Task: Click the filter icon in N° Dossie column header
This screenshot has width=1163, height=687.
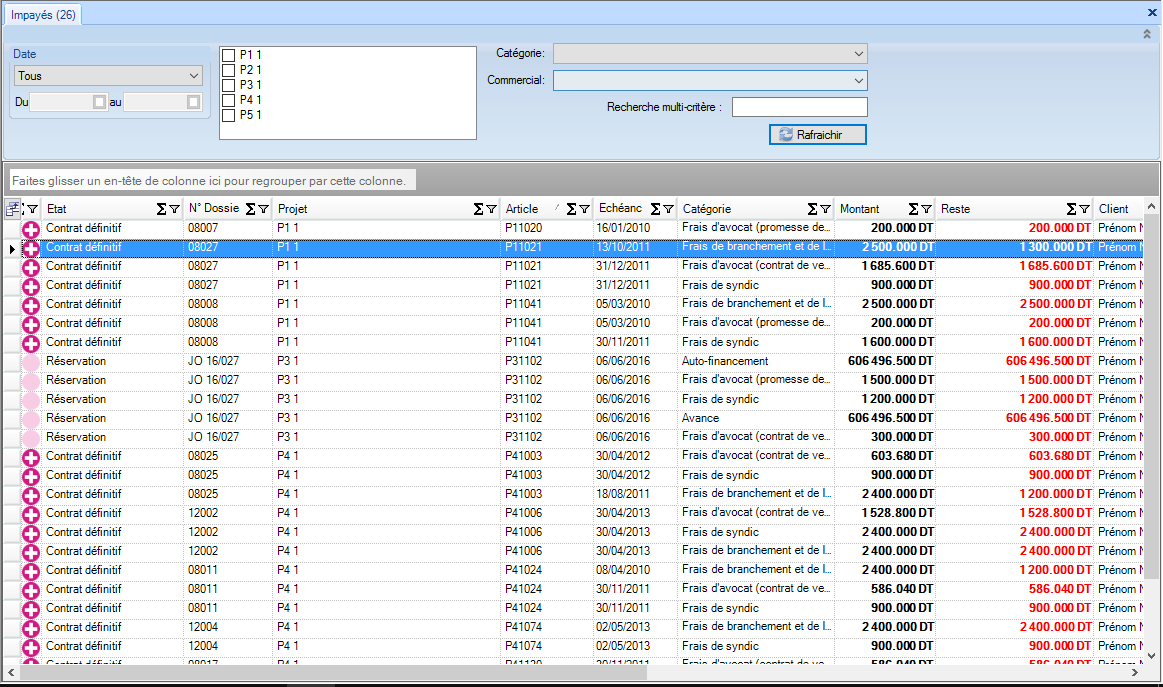Action: click(264, 209)
